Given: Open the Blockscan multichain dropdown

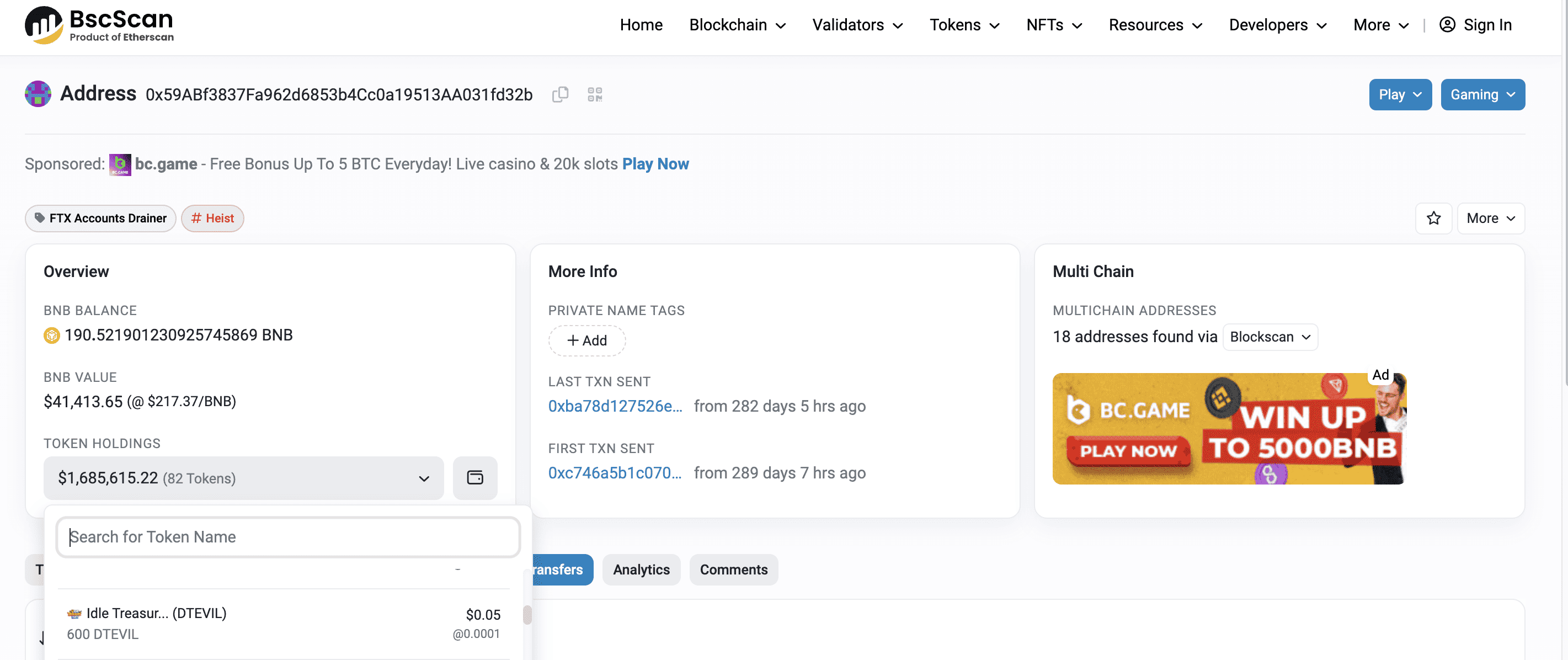Looking at the screenshot, I should tap(1270, 337).
